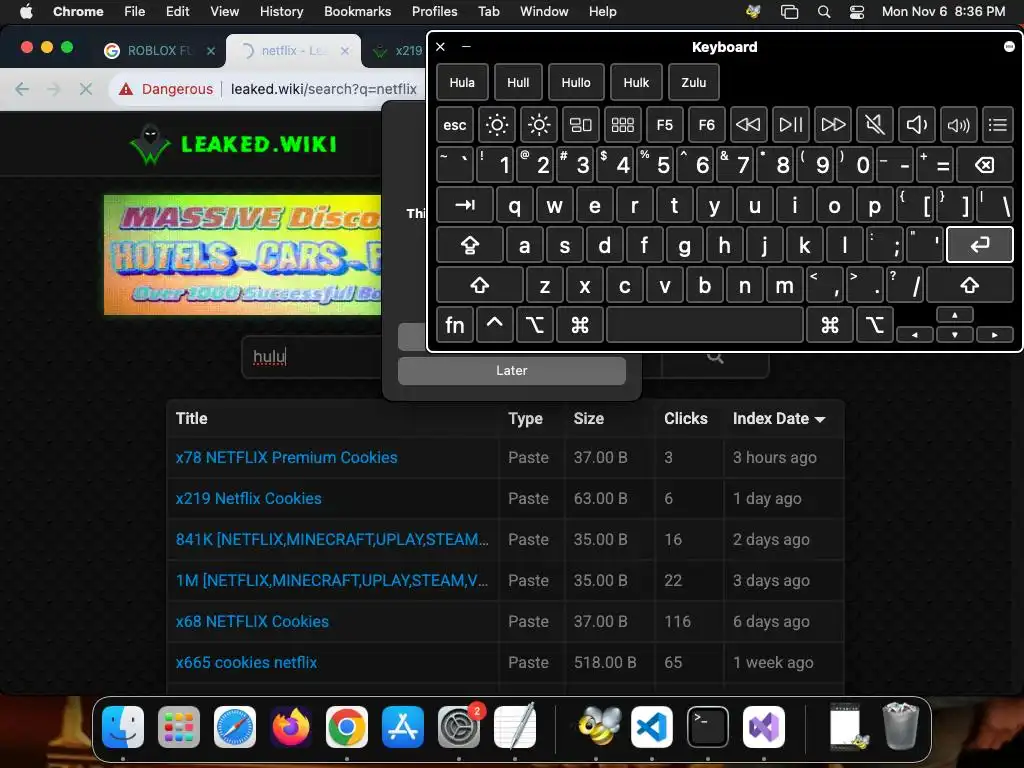This screenshot has height=768, width=1024.
Task: Click the Dangerous site warning indicator
Action: (166, 89)
